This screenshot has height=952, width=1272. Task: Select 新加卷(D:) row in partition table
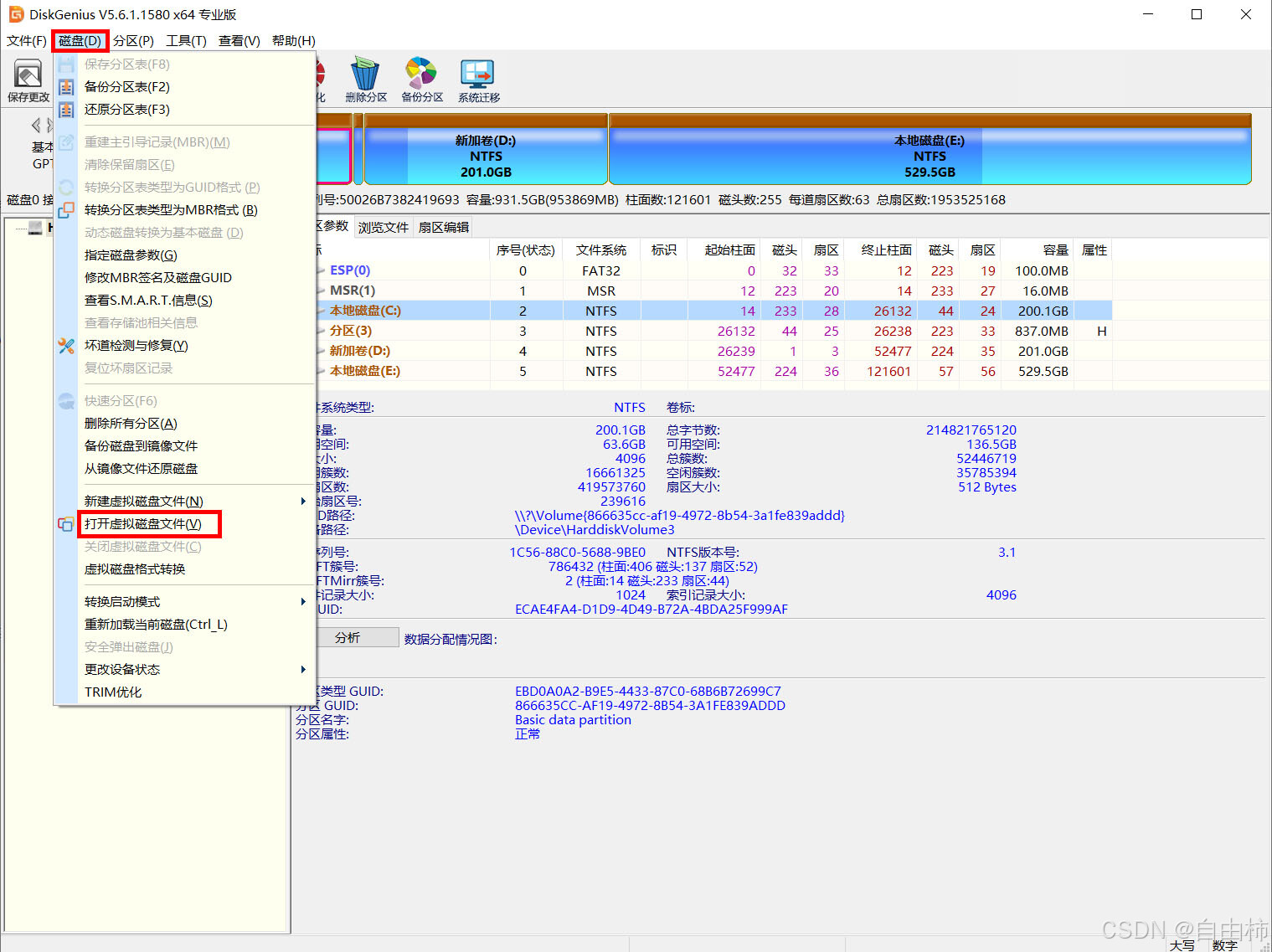pyautogui.click(x=714, y=351)
